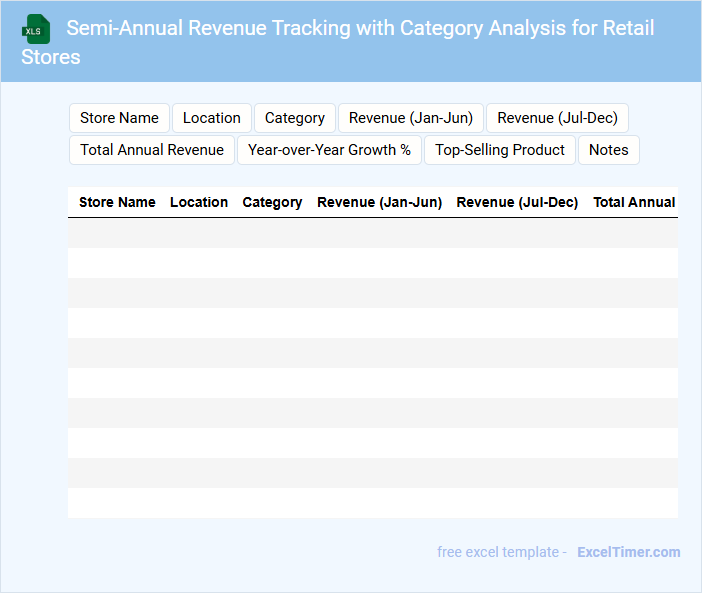702x593 pixels.
Task: Select the Revenue (Jan-Jun) tag button
Action: tap(410, 118)
